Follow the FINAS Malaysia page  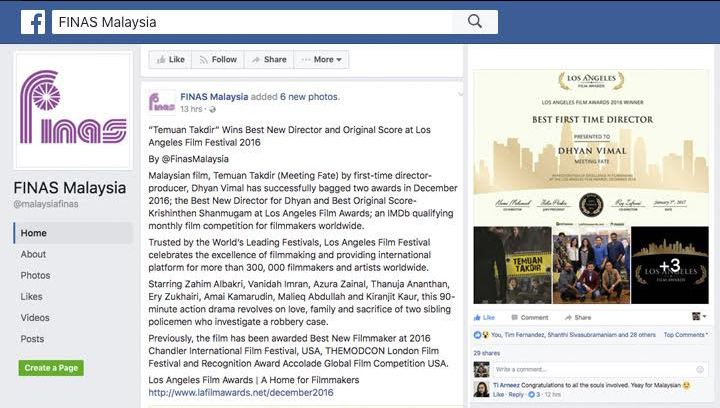tap(218, 60)
